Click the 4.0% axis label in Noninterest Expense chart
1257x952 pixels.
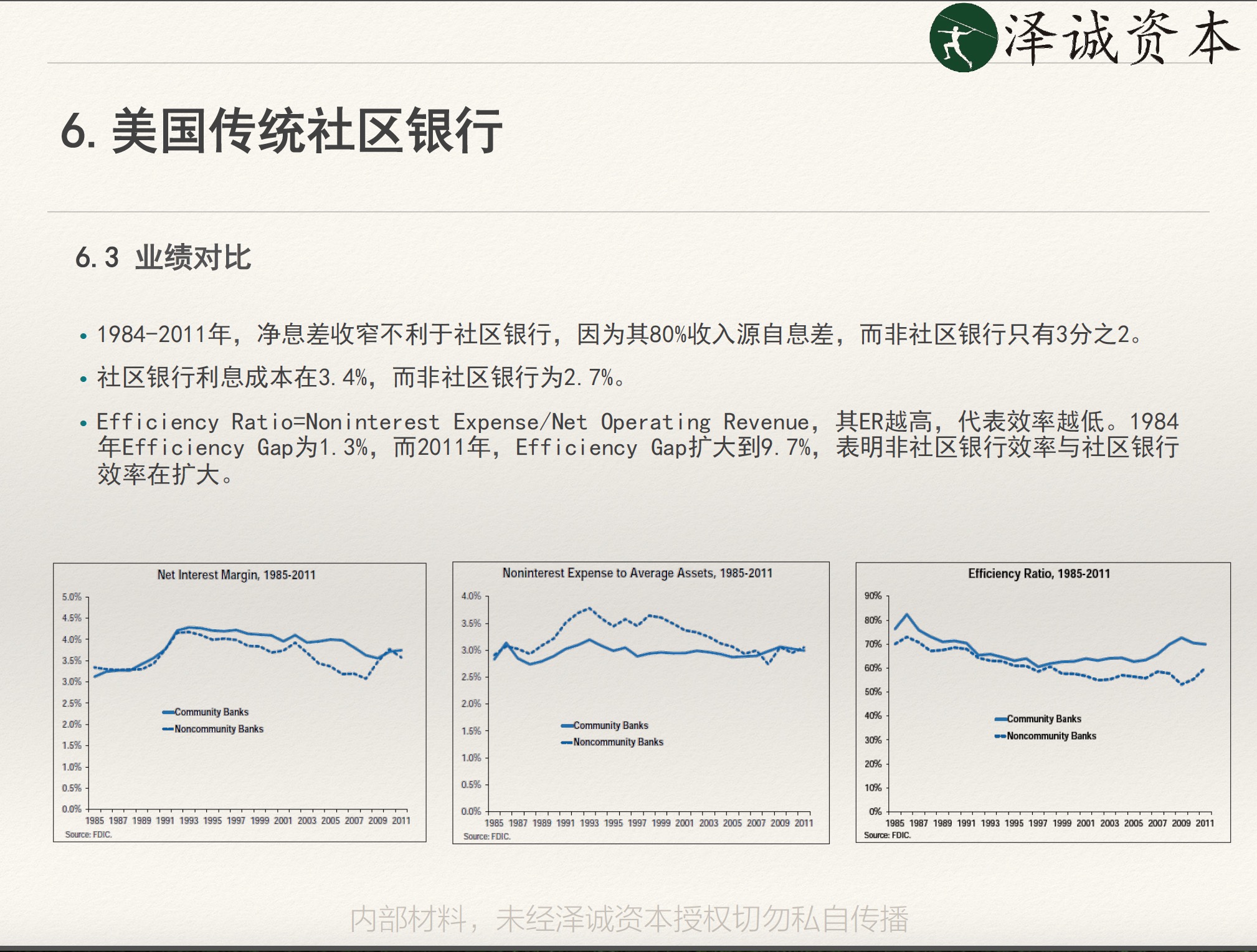(471, 596)
